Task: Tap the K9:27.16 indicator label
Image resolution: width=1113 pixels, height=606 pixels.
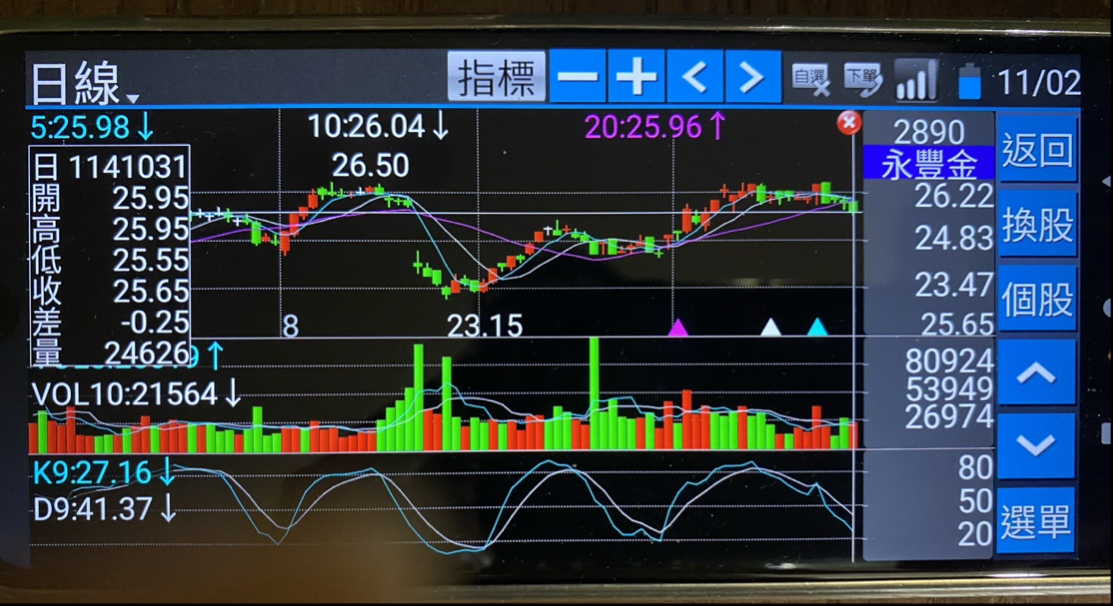Action: [104, 473]
